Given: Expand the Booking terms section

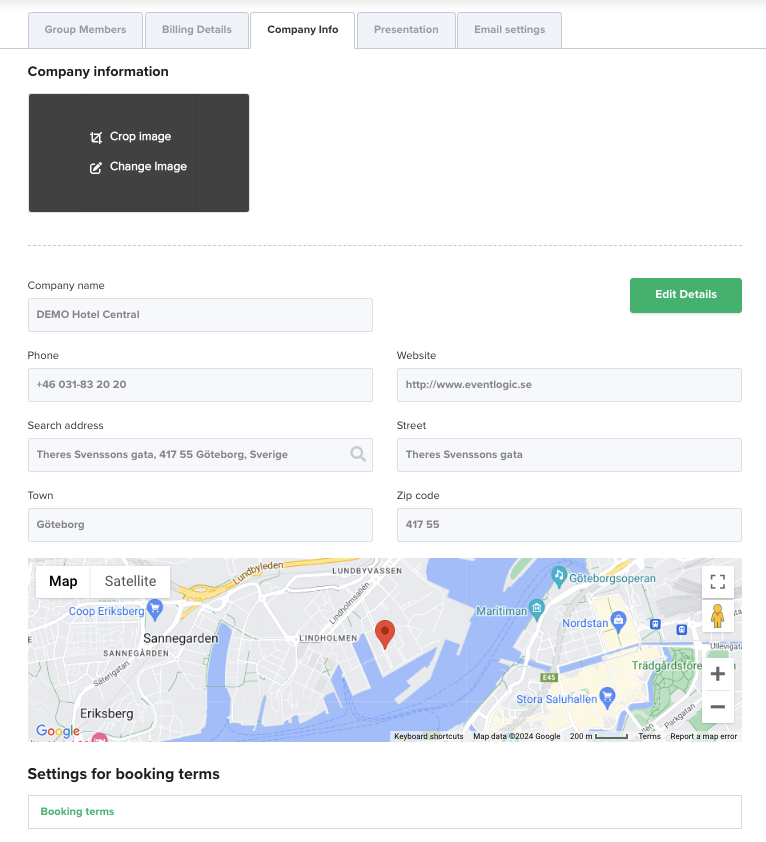Looking at the screenshot, I should click(385, 811).
